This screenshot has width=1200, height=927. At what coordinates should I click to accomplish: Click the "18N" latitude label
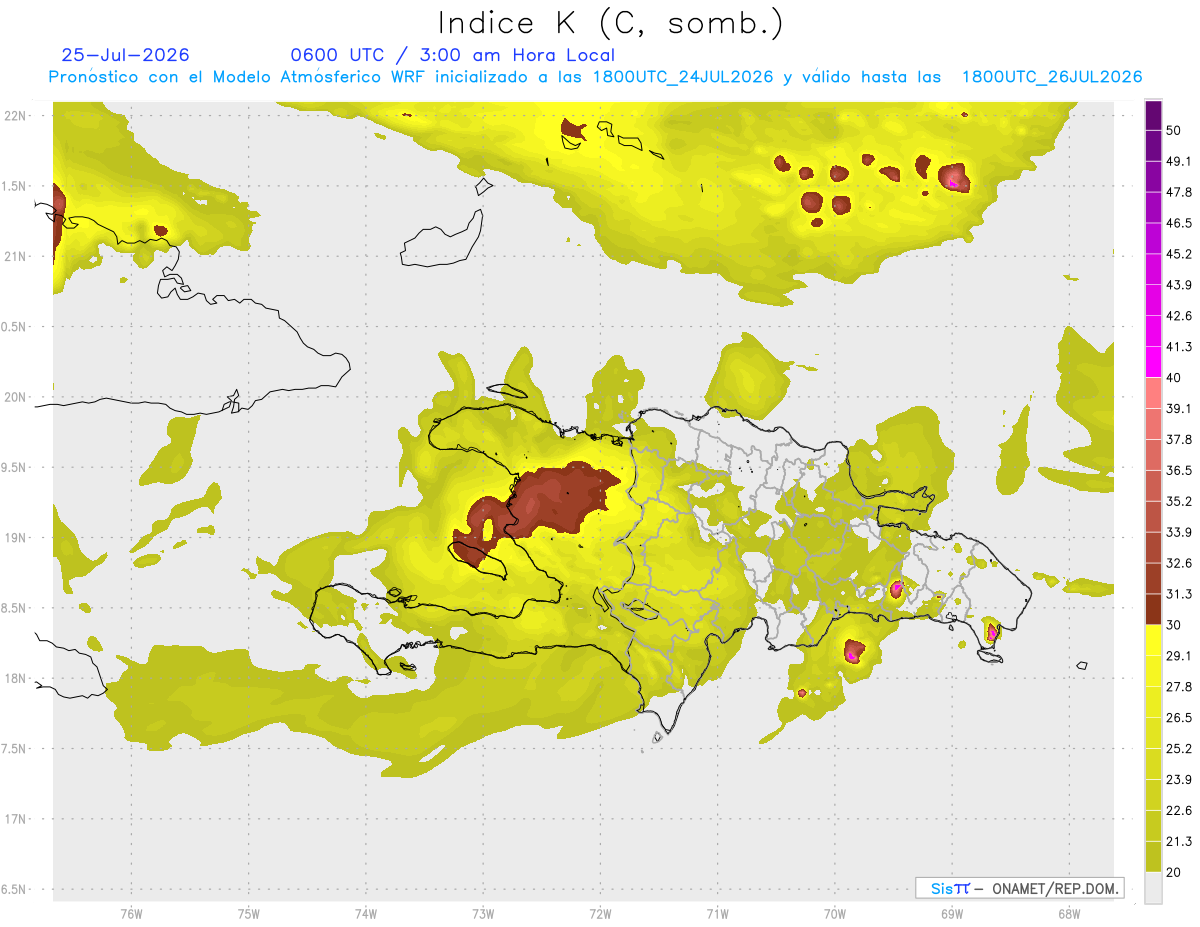(x=17, y=679)
